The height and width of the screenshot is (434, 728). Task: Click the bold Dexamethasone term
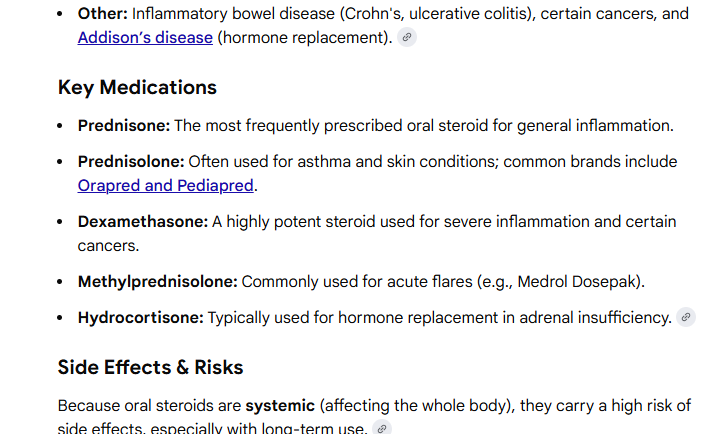click(143, 222)
